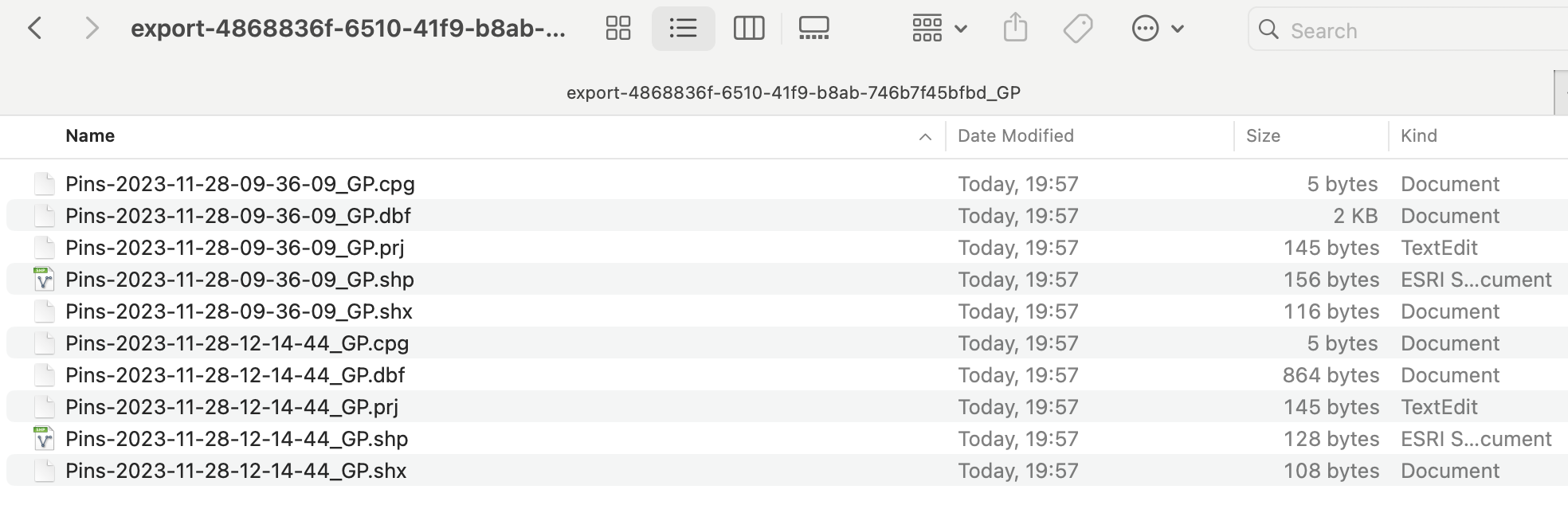Go forward with the right chevron
This screenshot has height=505, width=1568.
tap(92, 29)
